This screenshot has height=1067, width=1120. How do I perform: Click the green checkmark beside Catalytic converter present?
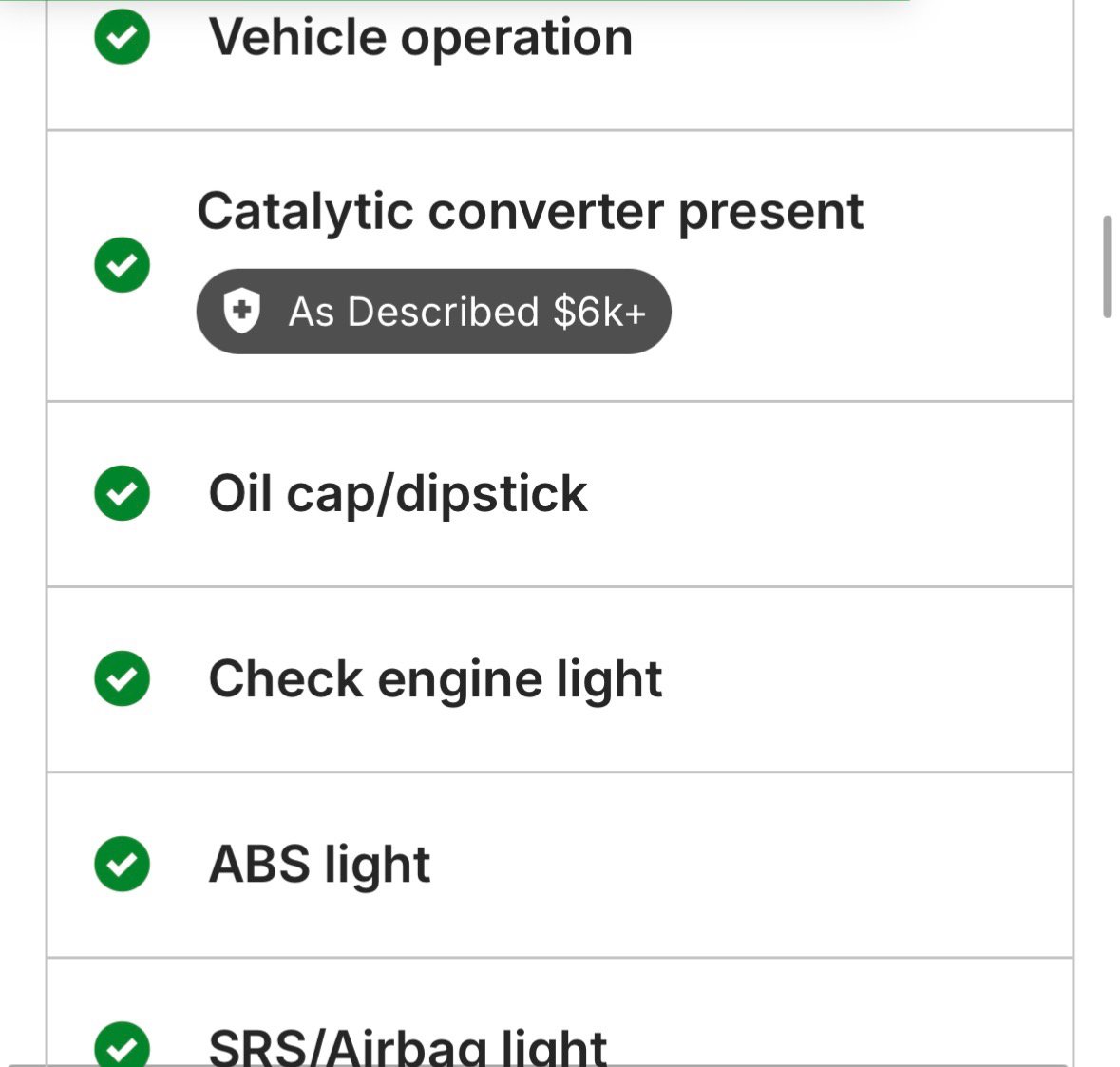pos(123,264)
